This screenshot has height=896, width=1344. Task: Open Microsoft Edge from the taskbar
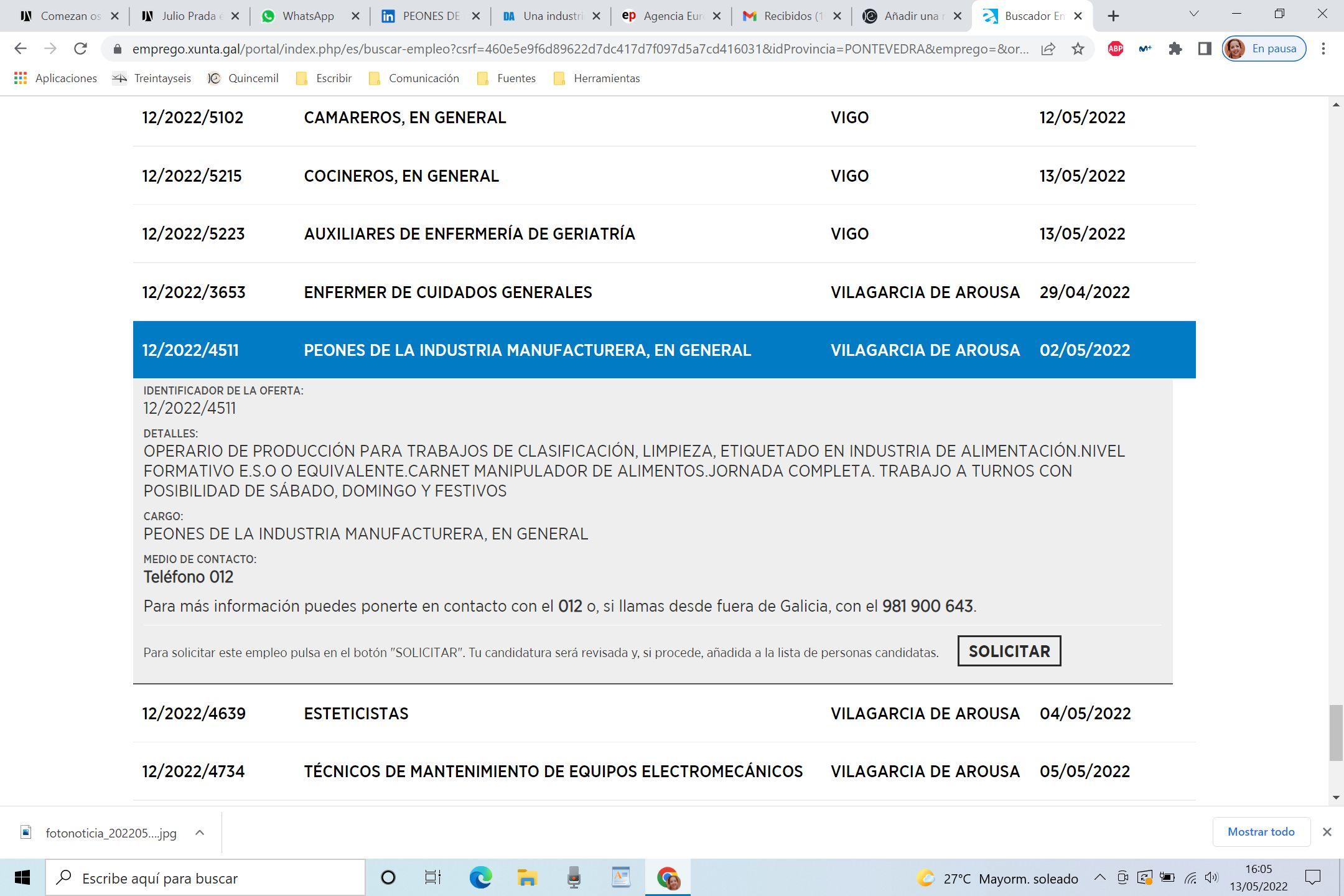click(x=480, y=878)
